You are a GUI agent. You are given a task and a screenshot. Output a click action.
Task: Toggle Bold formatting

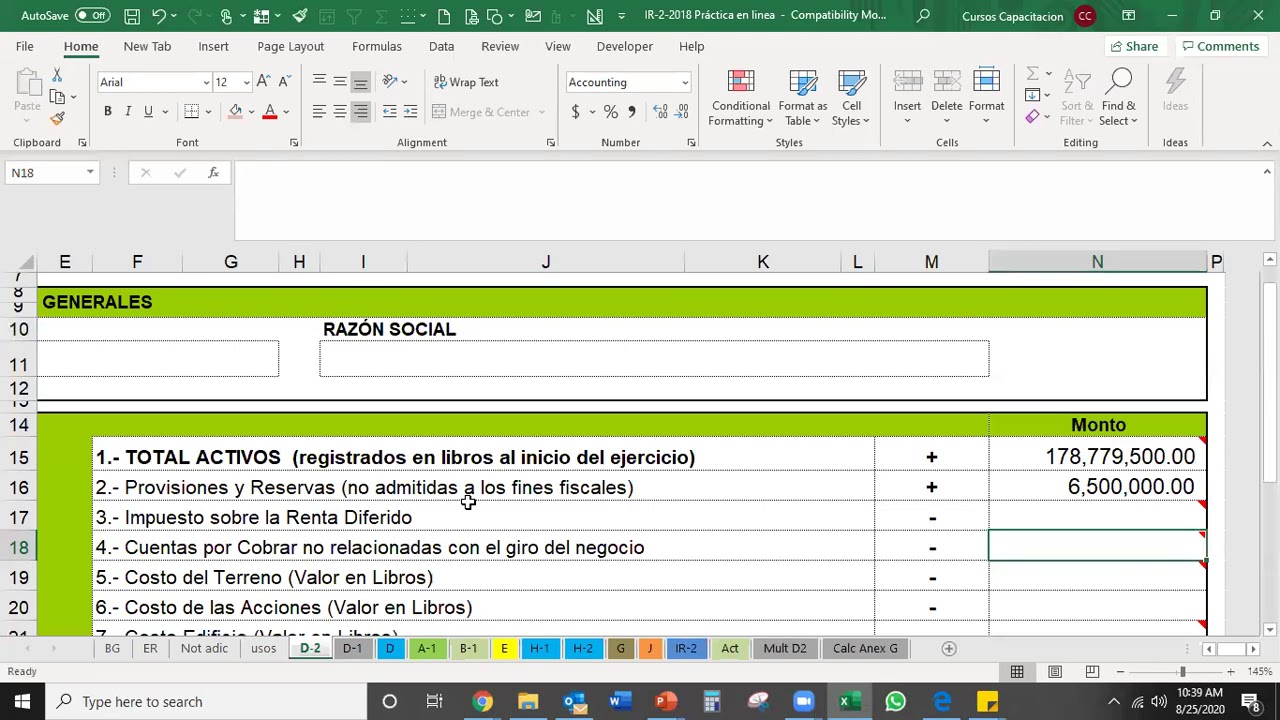108,112
